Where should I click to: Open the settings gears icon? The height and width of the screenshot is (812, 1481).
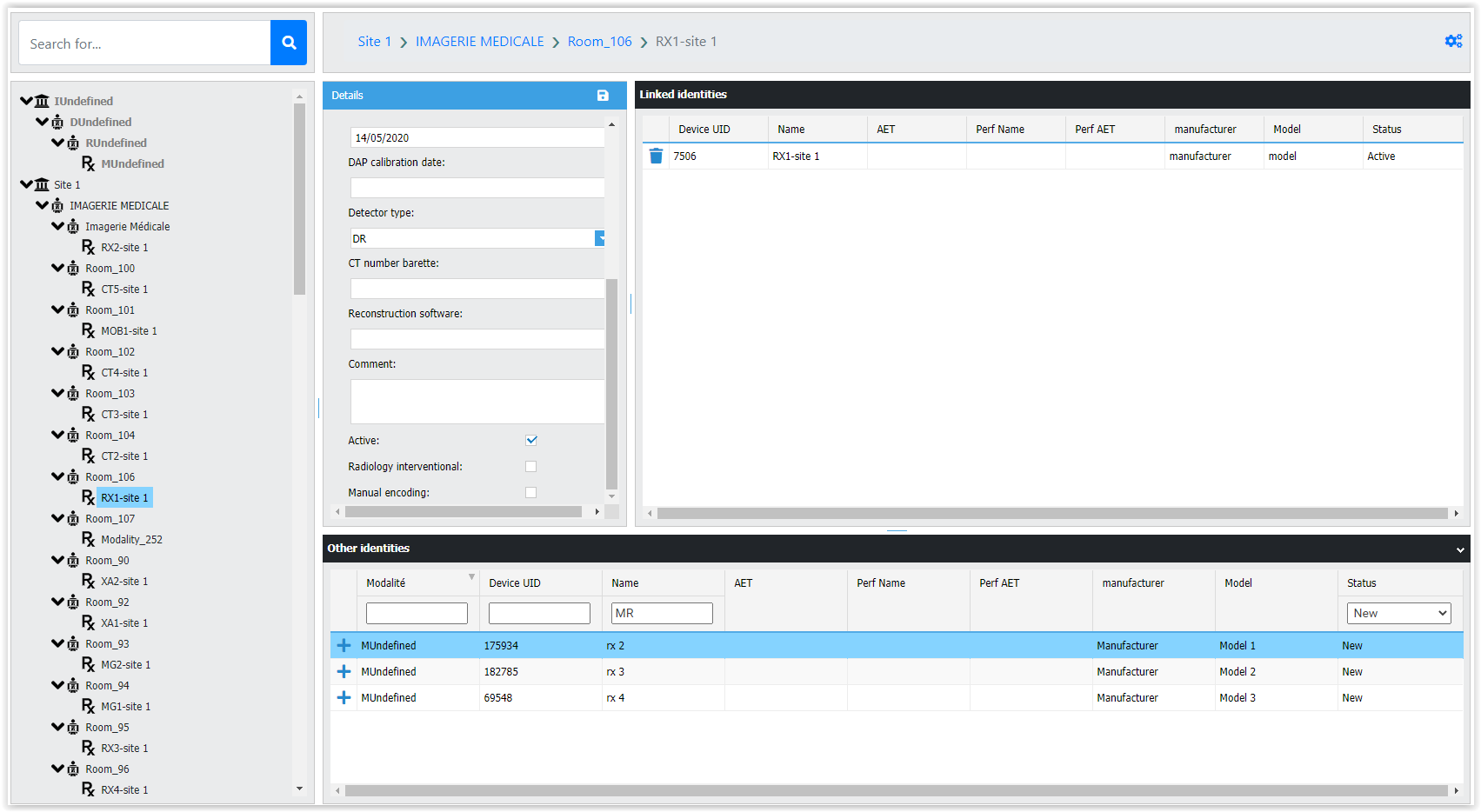pos(1453,41)
